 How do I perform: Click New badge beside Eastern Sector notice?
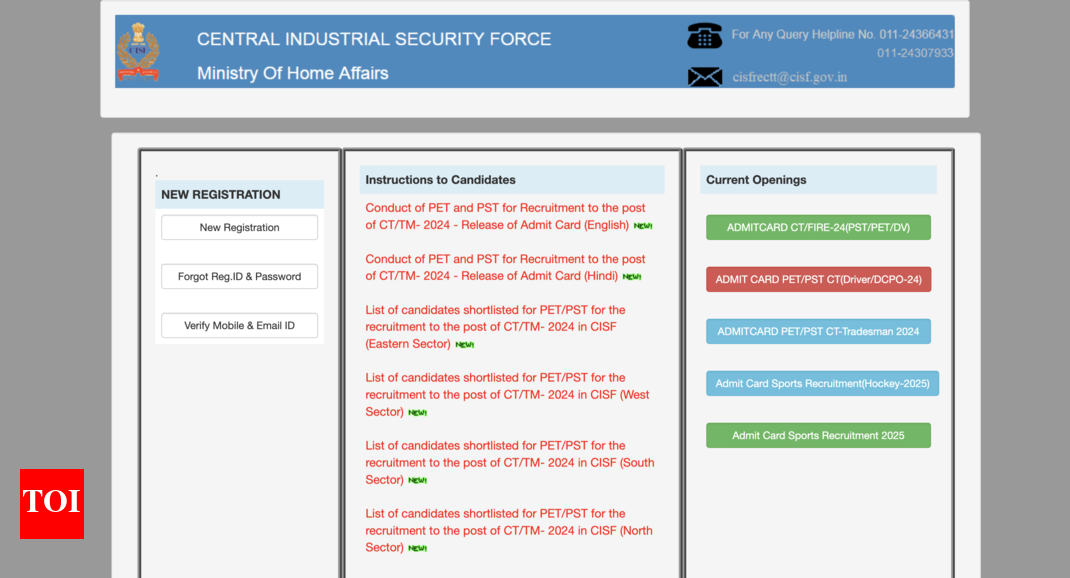pyautogui.click(x=465, y=345)
